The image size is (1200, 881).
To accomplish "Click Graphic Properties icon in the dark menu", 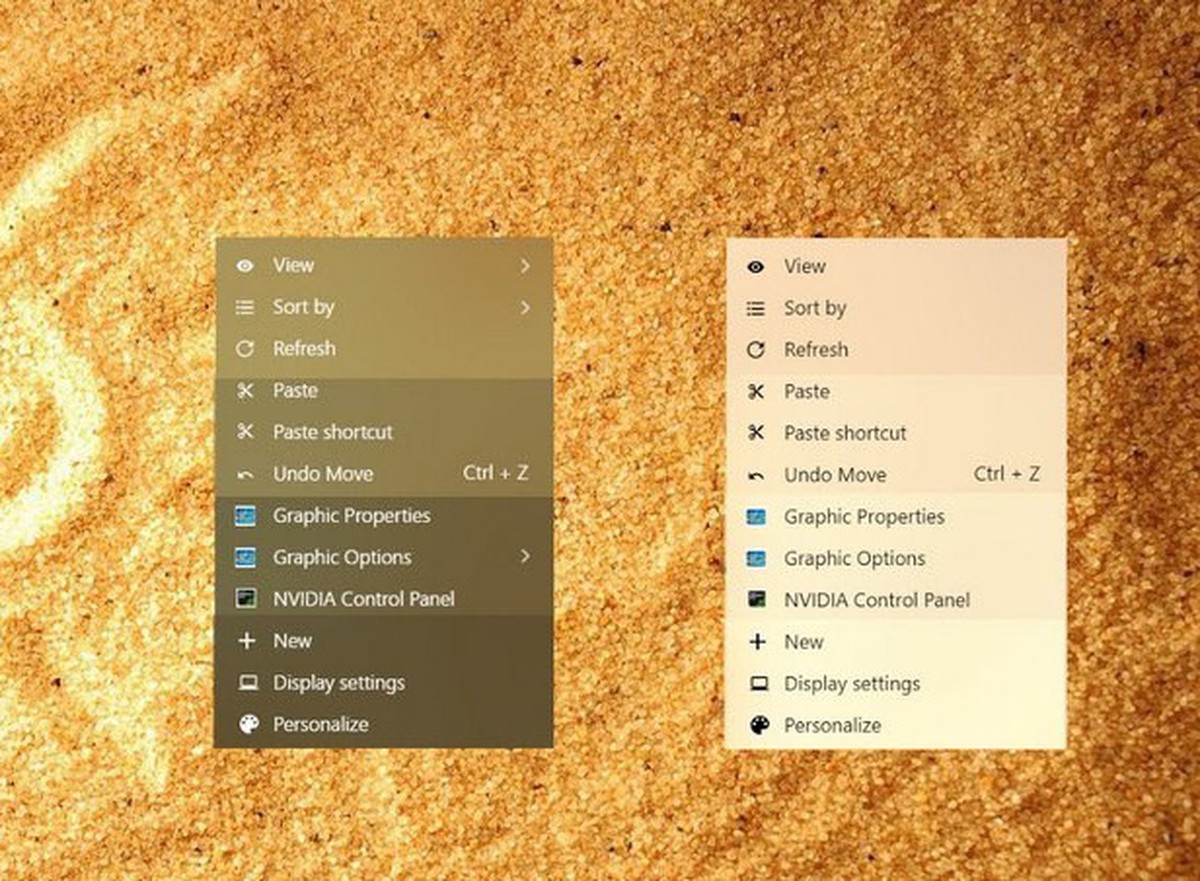I will [x=245, y=516].
